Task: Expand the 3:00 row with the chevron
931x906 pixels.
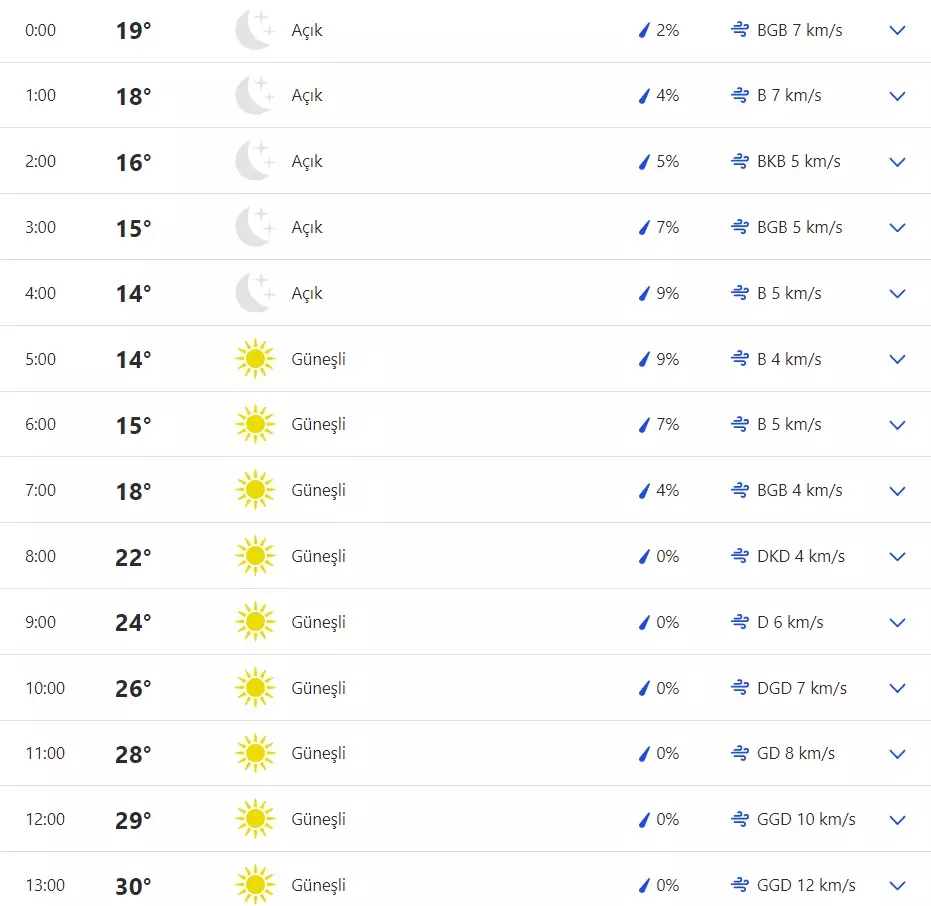Action: 897,227
